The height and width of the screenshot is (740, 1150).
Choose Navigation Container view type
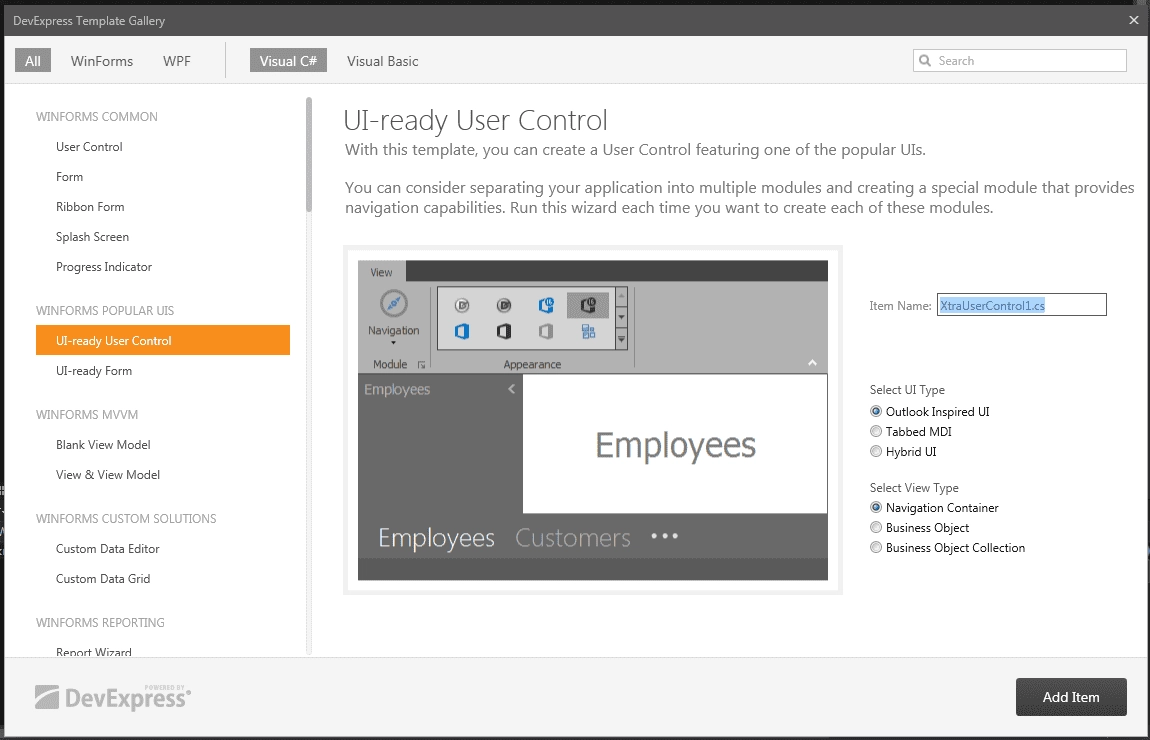876,508
